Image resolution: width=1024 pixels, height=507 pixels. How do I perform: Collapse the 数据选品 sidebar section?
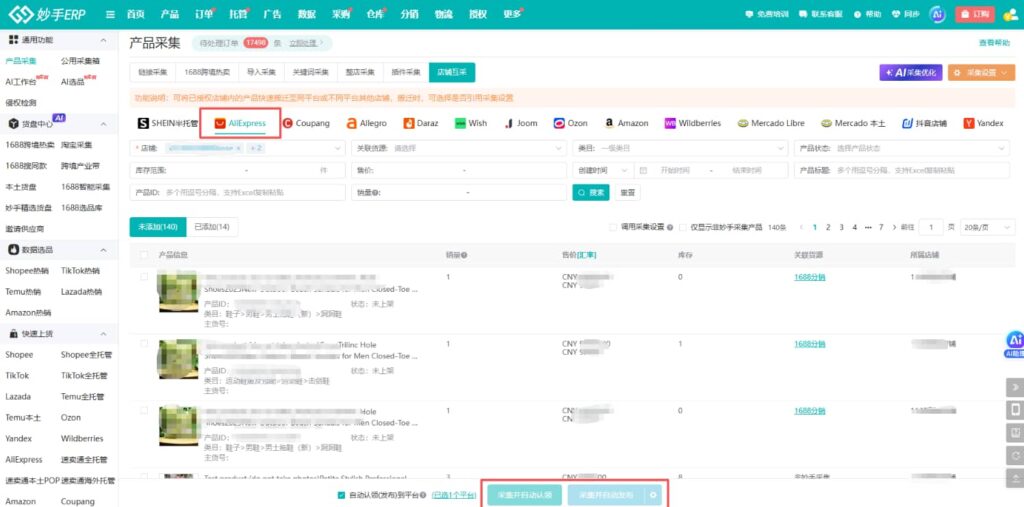click(x=103, y=250)
